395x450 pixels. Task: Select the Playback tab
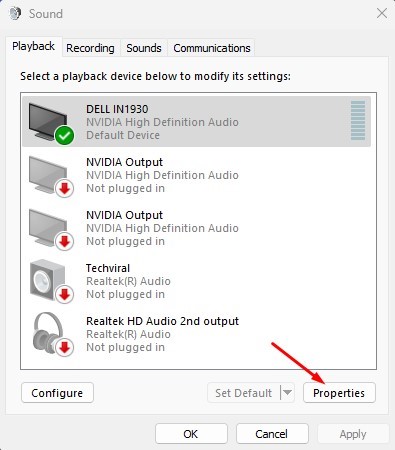(33, 46)
